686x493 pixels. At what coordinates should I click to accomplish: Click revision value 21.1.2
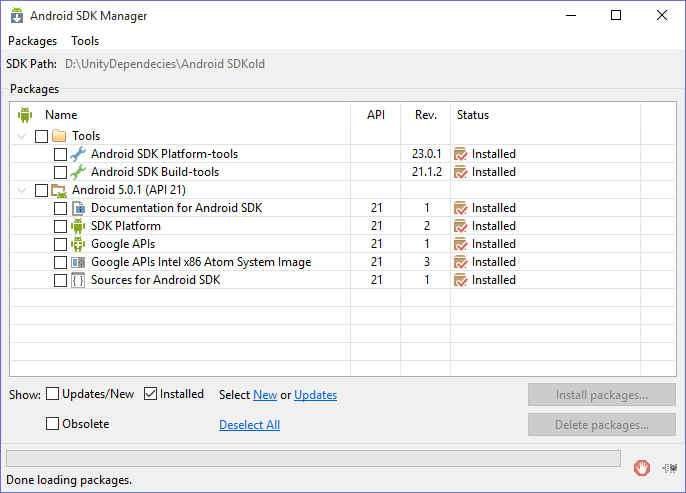[427, 172]
